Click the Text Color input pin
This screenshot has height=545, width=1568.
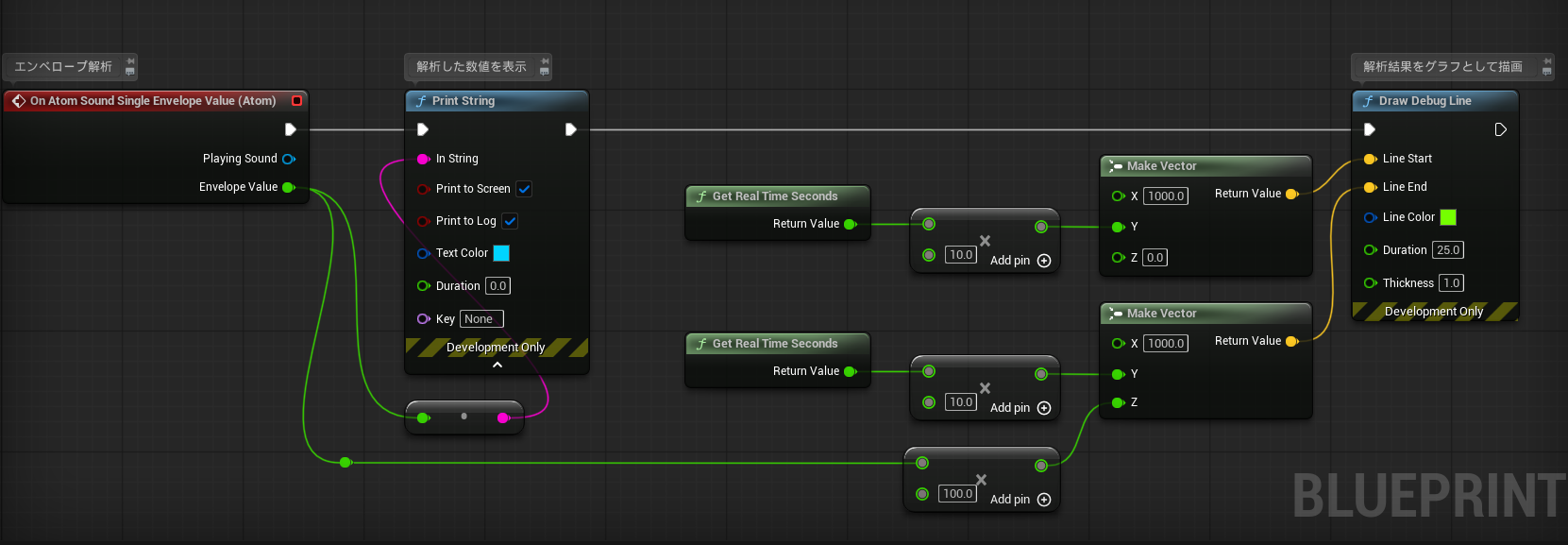point(424,253)
